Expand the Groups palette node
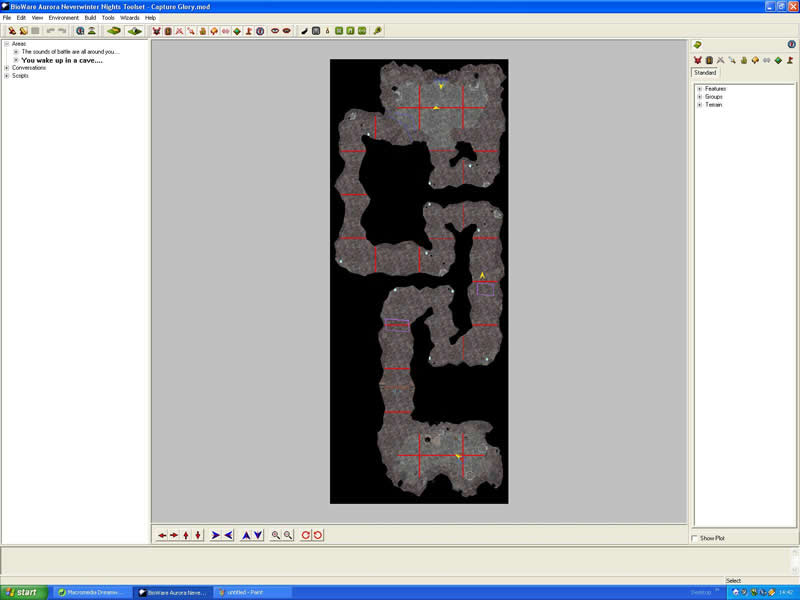Viewport: 800px width, 600px height. [x=699, y=96]
